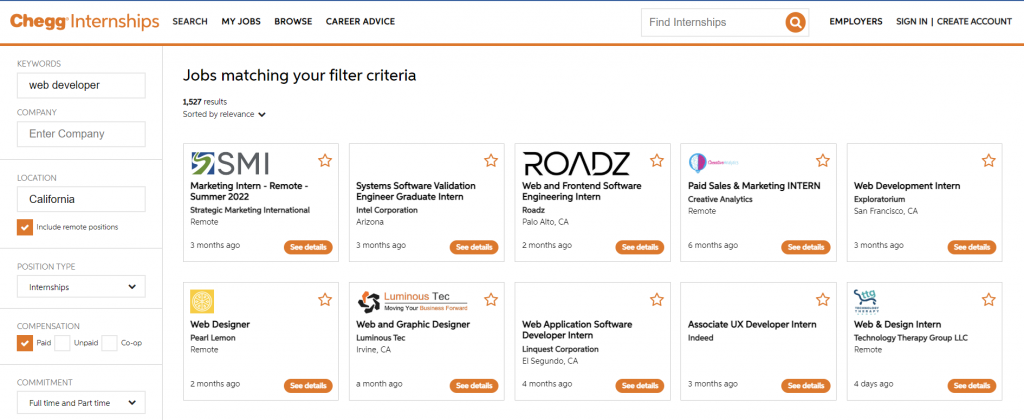Click the orange search magnifier icon
The image size is (1024, 420).
coord(795,22)
